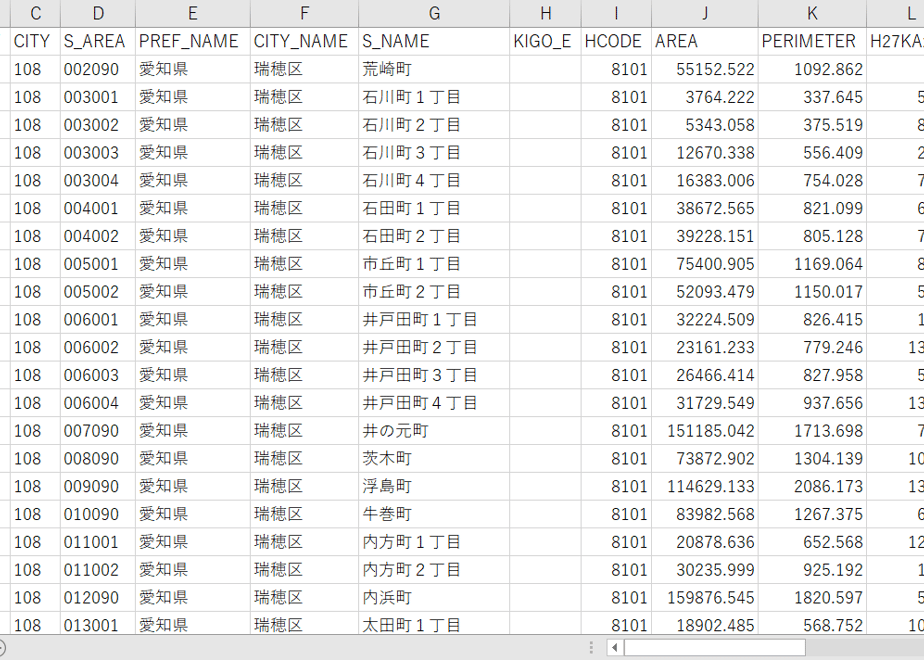Select S_AREA cell 006003
This screenshot has height=660, width=924.
pyautogui.click(x=98, y=375)
